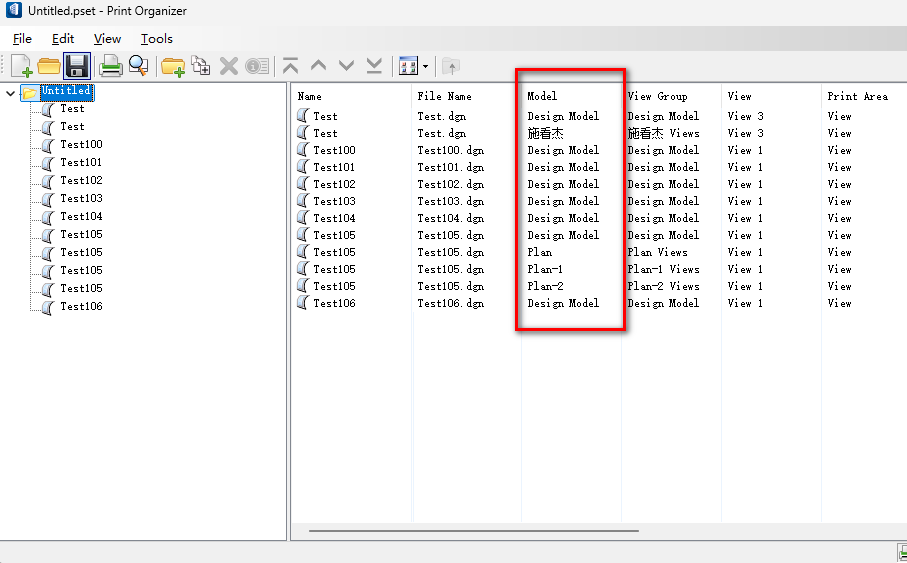Open the Properties info icon

pos(257,66)
